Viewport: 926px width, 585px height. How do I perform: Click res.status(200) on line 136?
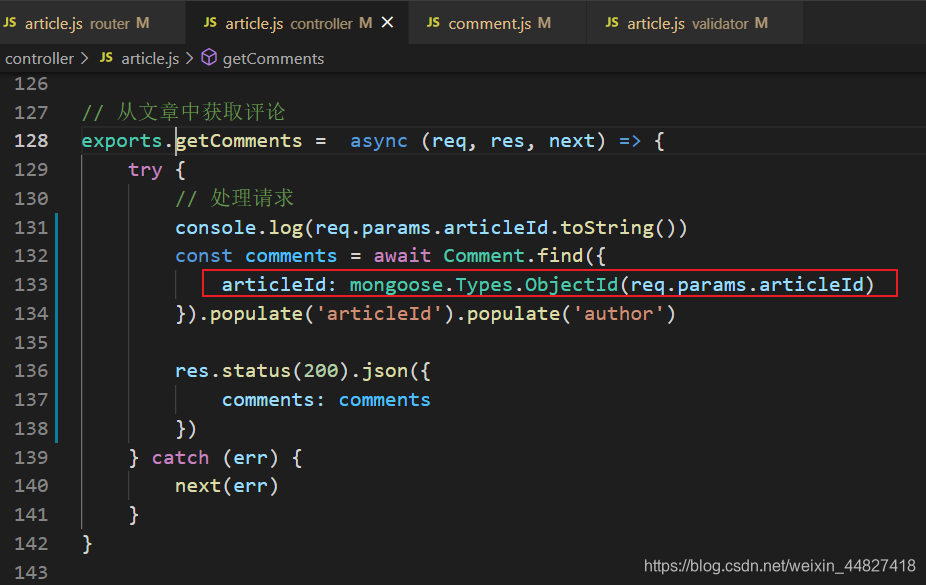[x=262, y=371]
